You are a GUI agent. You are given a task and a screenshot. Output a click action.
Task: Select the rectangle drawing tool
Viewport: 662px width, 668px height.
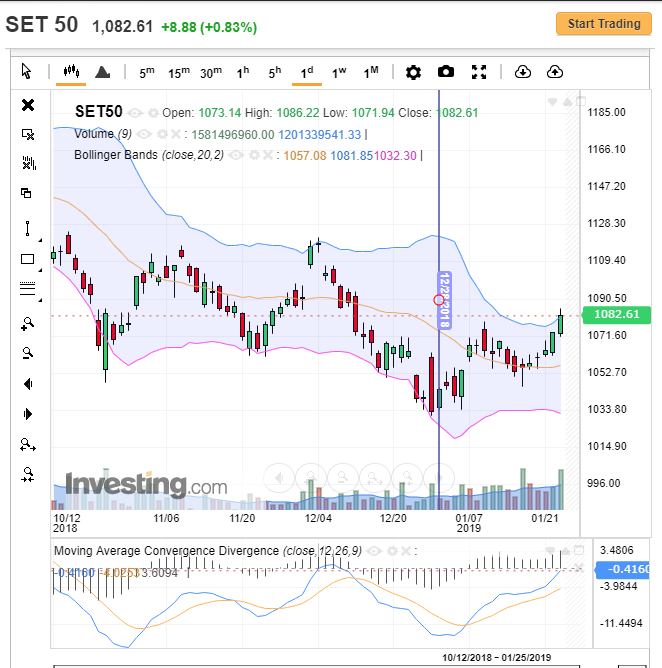coord(27,259)
